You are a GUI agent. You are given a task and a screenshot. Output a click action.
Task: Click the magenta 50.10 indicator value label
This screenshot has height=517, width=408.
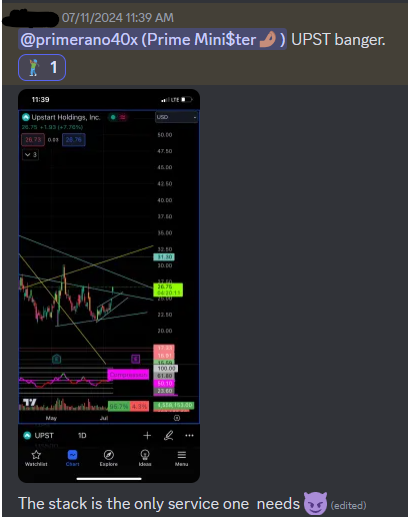(164, 384)
